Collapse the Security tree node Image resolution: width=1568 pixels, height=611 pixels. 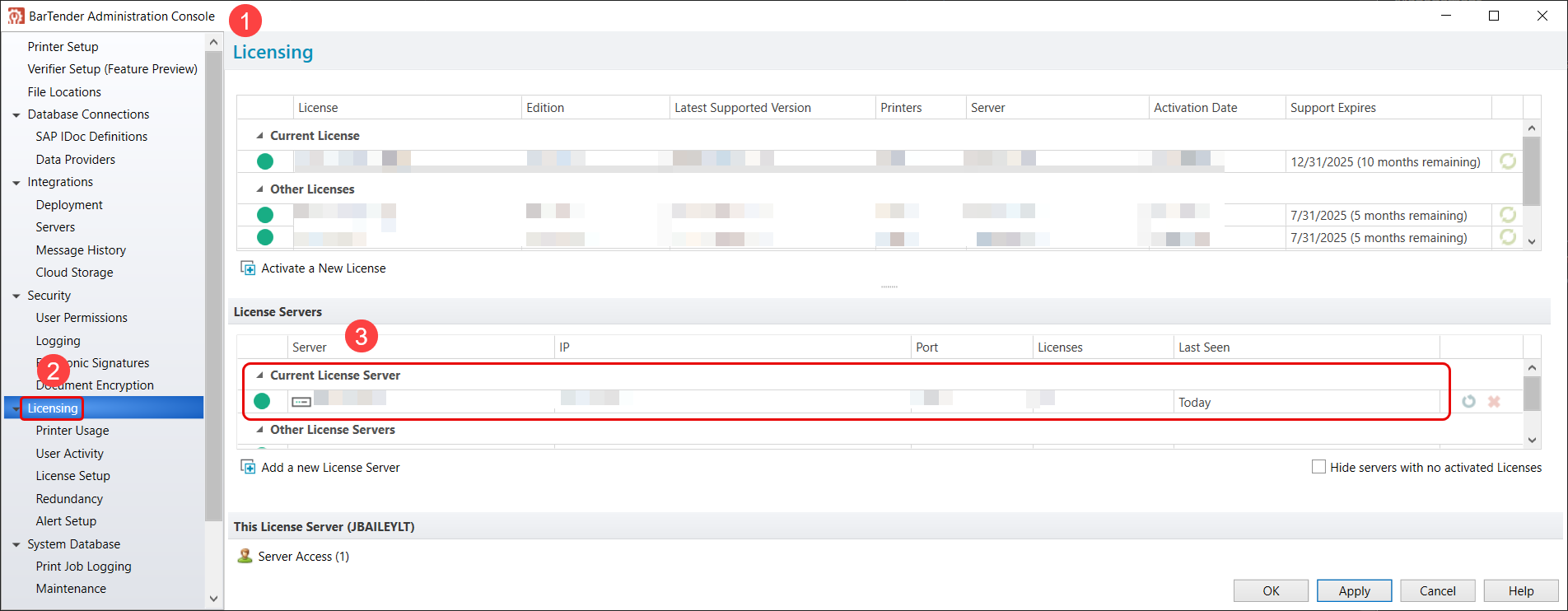pos(16,296)
